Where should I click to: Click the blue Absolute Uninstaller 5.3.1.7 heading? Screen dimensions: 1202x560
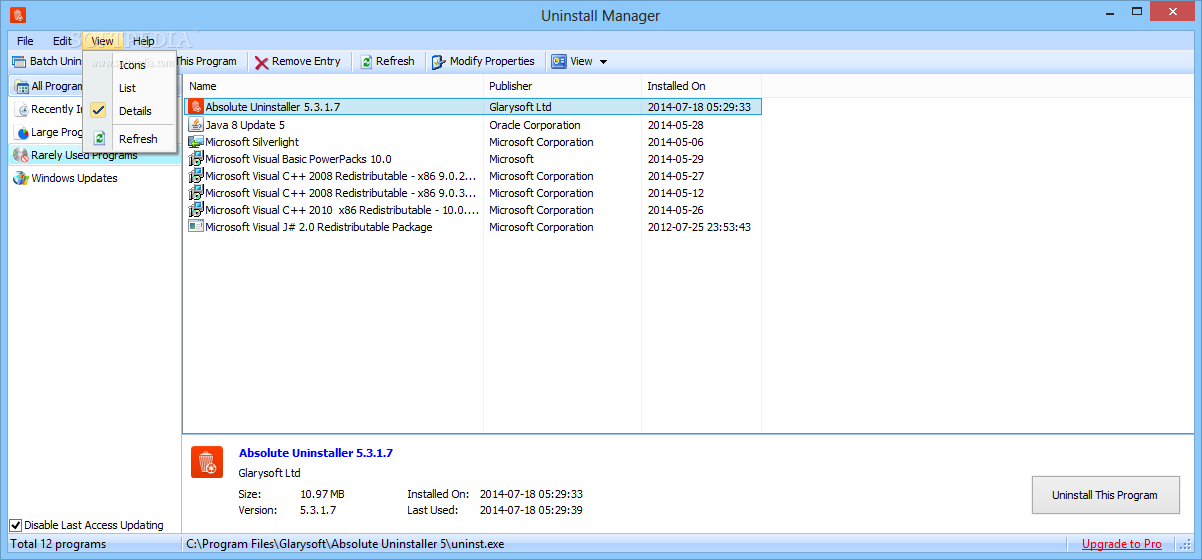click(316, 453)
